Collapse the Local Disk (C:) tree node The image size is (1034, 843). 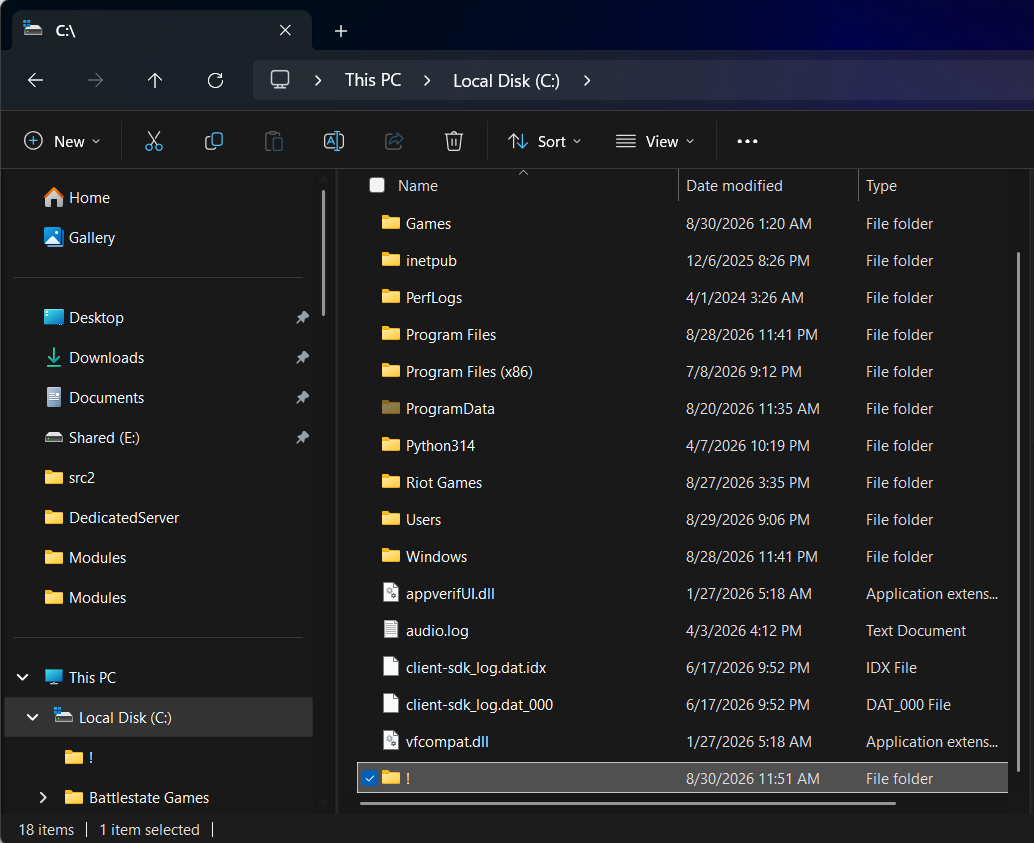tap(32, 717)
